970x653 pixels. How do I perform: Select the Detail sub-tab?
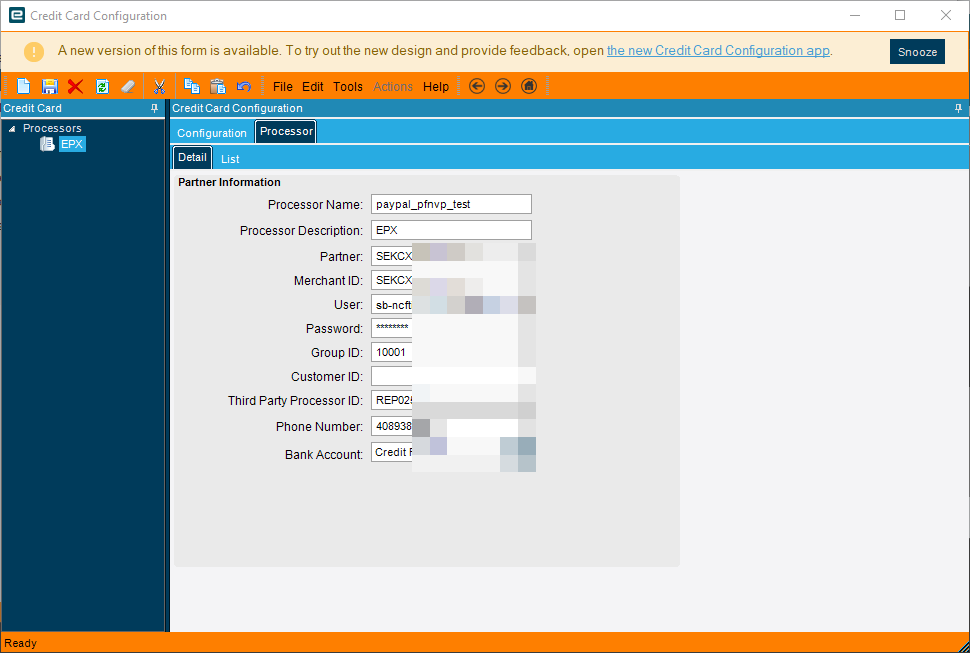coord(192,157)
